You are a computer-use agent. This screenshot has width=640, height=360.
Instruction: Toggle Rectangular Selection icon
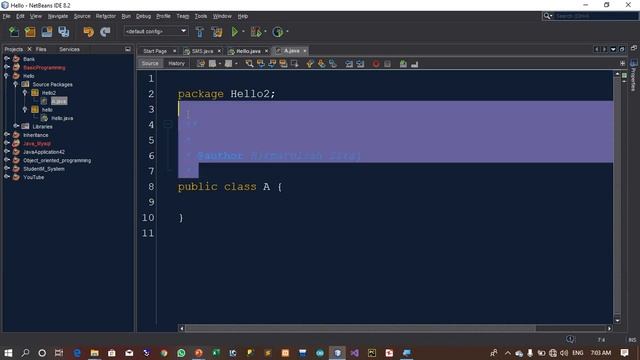[x=294, y=64]
